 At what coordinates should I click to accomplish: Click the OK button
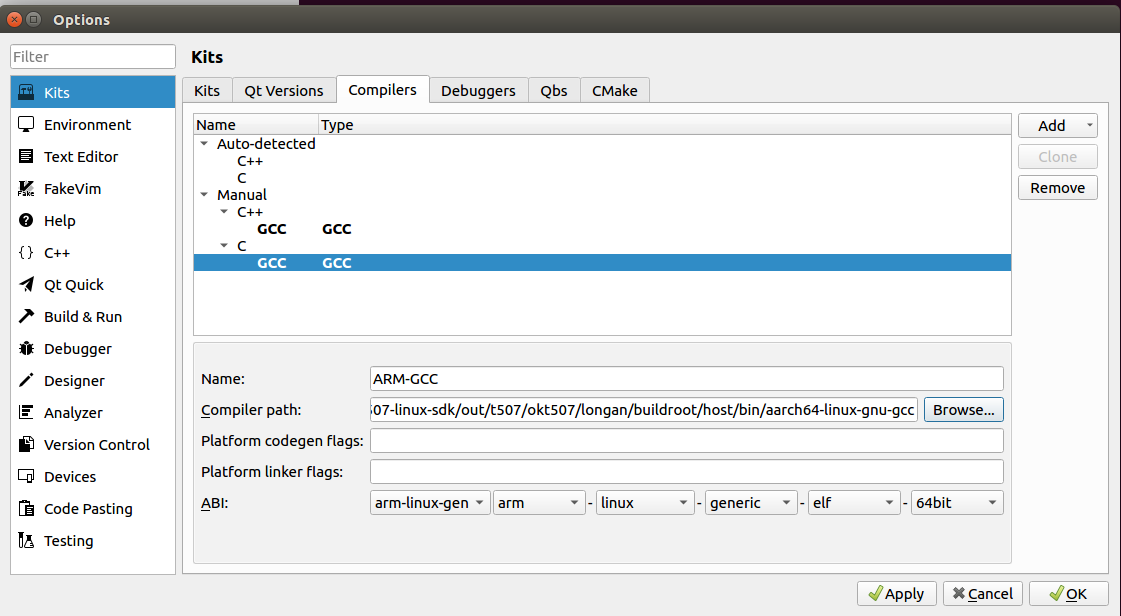(1069, 594)
